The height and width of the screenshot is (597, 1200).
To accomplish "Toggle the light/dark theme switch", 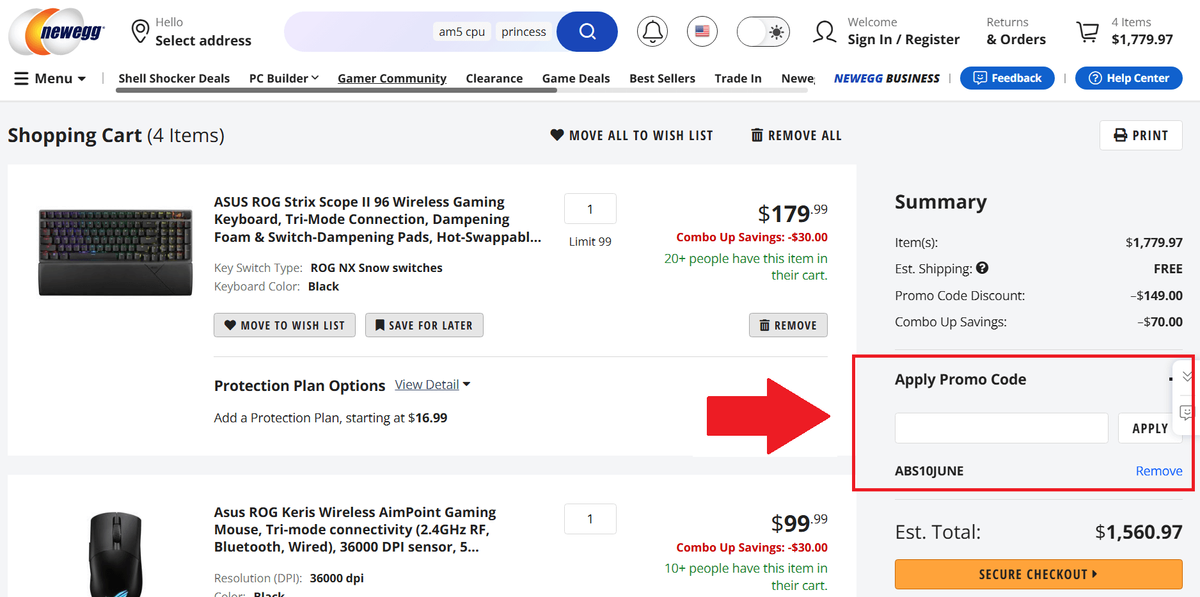I will [x=762, y=31].
